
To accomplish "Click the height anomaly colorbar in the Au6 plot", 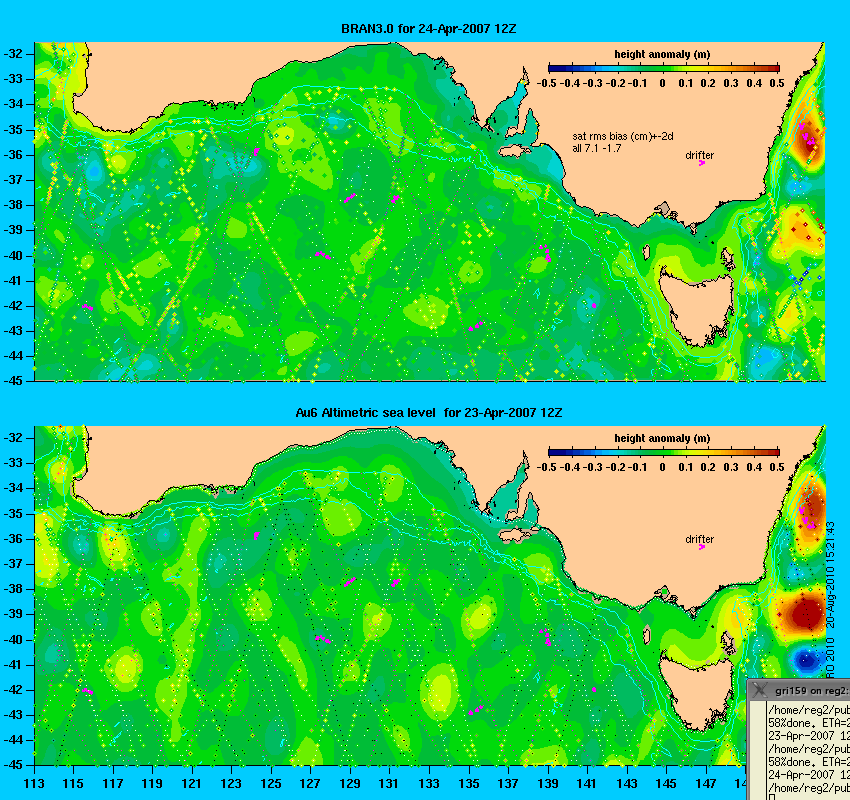I will (664, 452).
